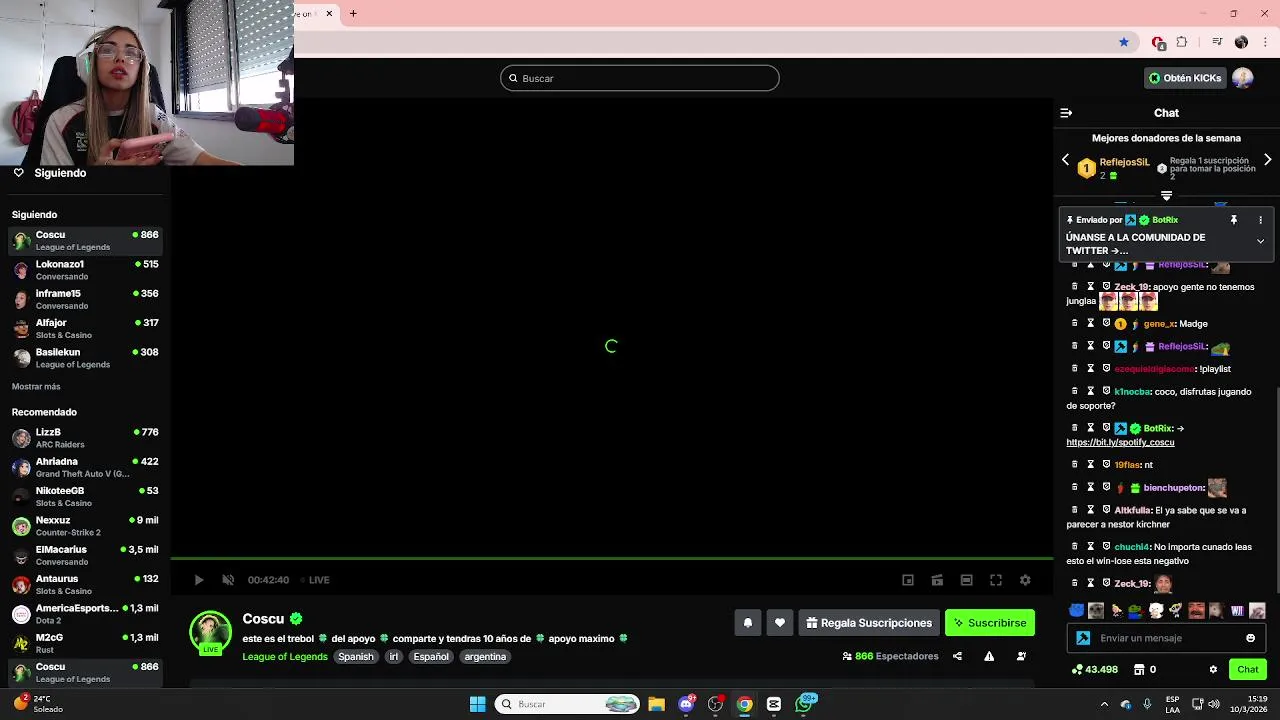The height and width of the screenshot is (720, 1280).
Task: Pick the WII quick emote
Action: point(1237,611)
